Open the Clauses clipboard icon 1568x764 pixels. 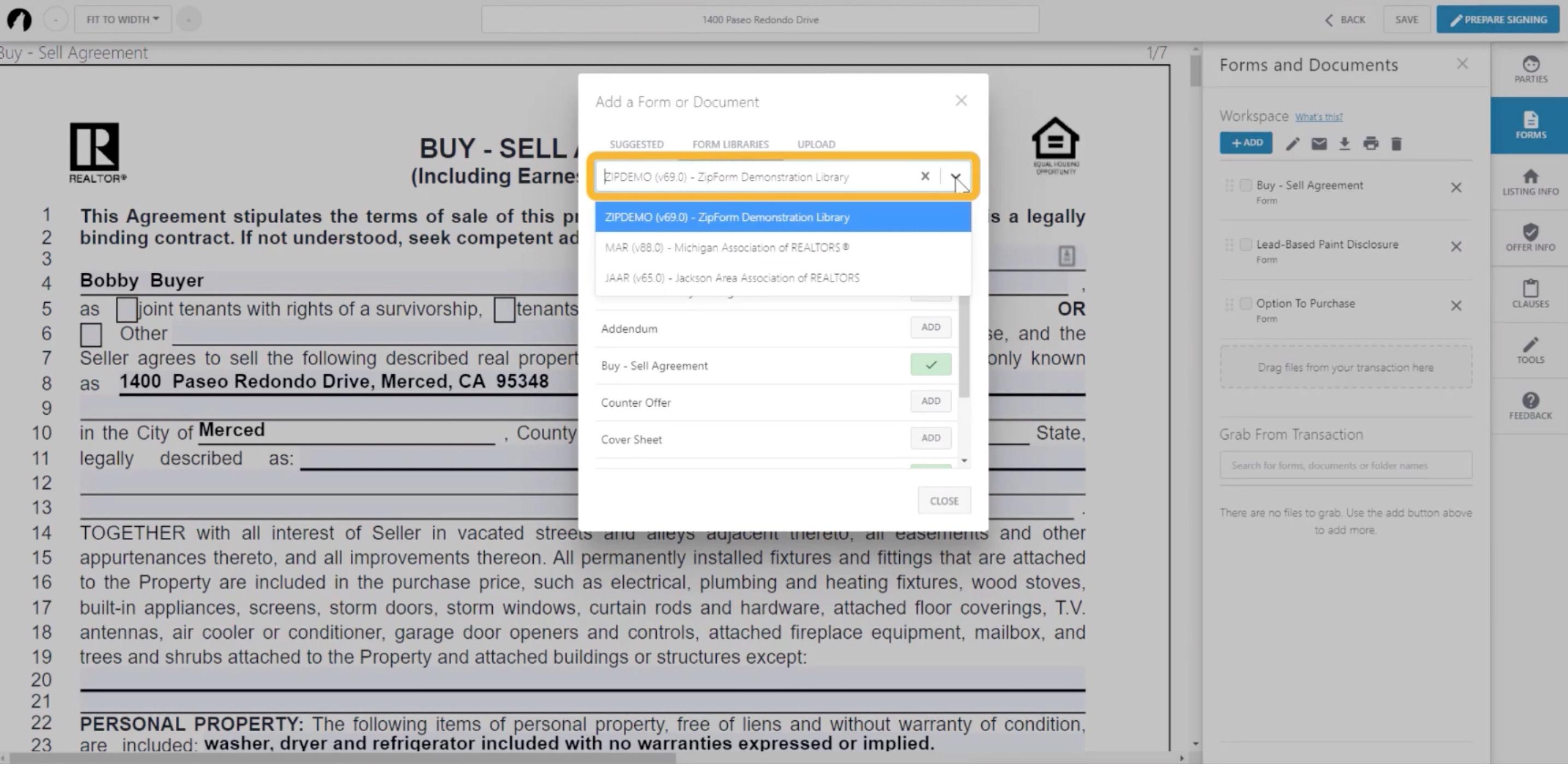coord(1530,293)
